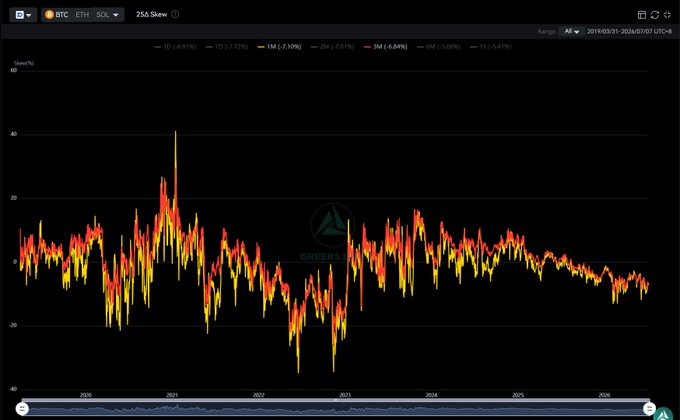This screenshot has height=420, width=680.
Task: Select the BTC coin tab
Action: coord(57,15)
